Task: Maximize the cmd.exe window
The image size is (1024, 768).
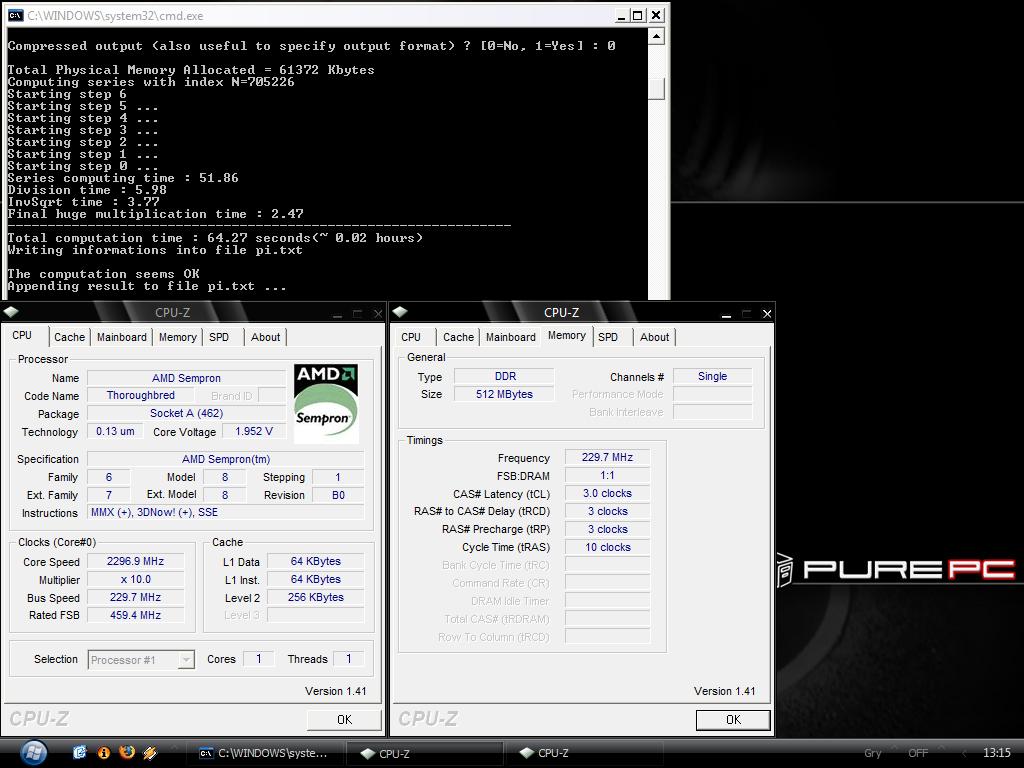Action: [x=638, y=16]
